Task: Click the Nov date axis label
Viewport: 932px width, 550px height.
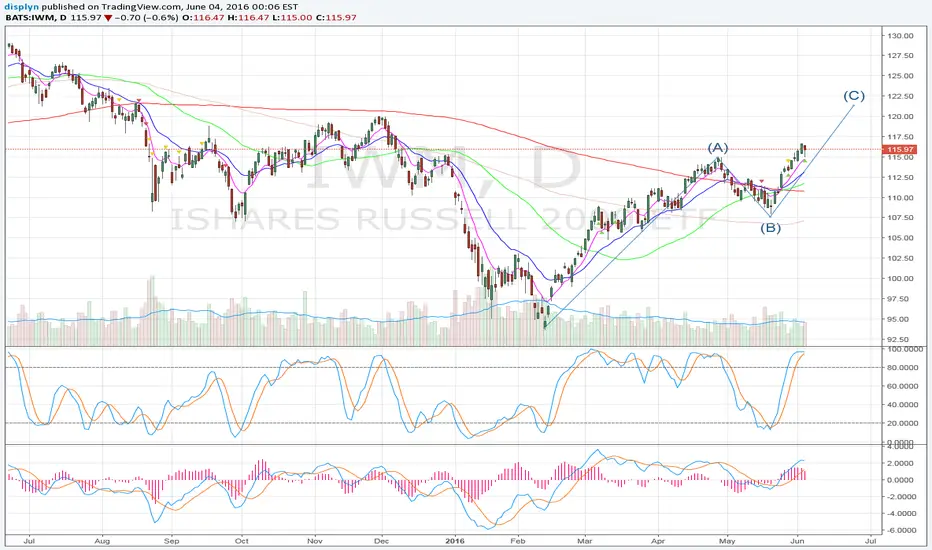Action: tap(315, 541)
